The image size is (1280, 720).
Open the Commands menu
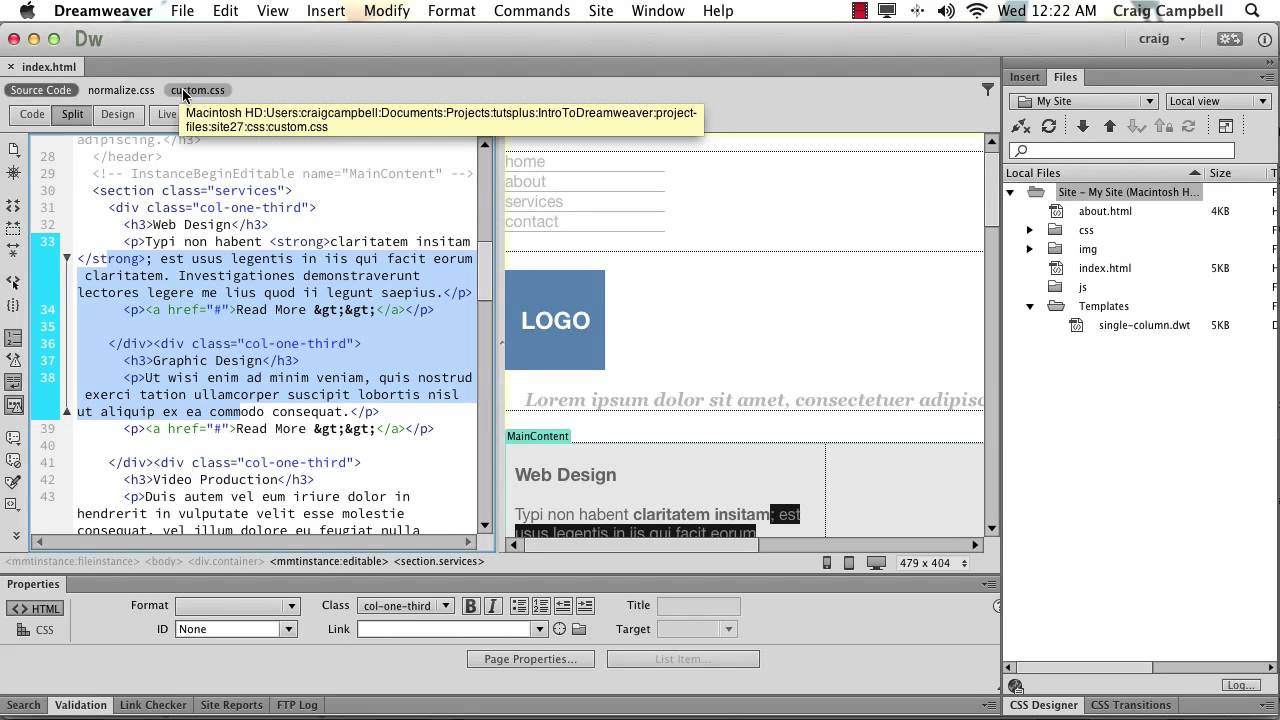(531, 11)
